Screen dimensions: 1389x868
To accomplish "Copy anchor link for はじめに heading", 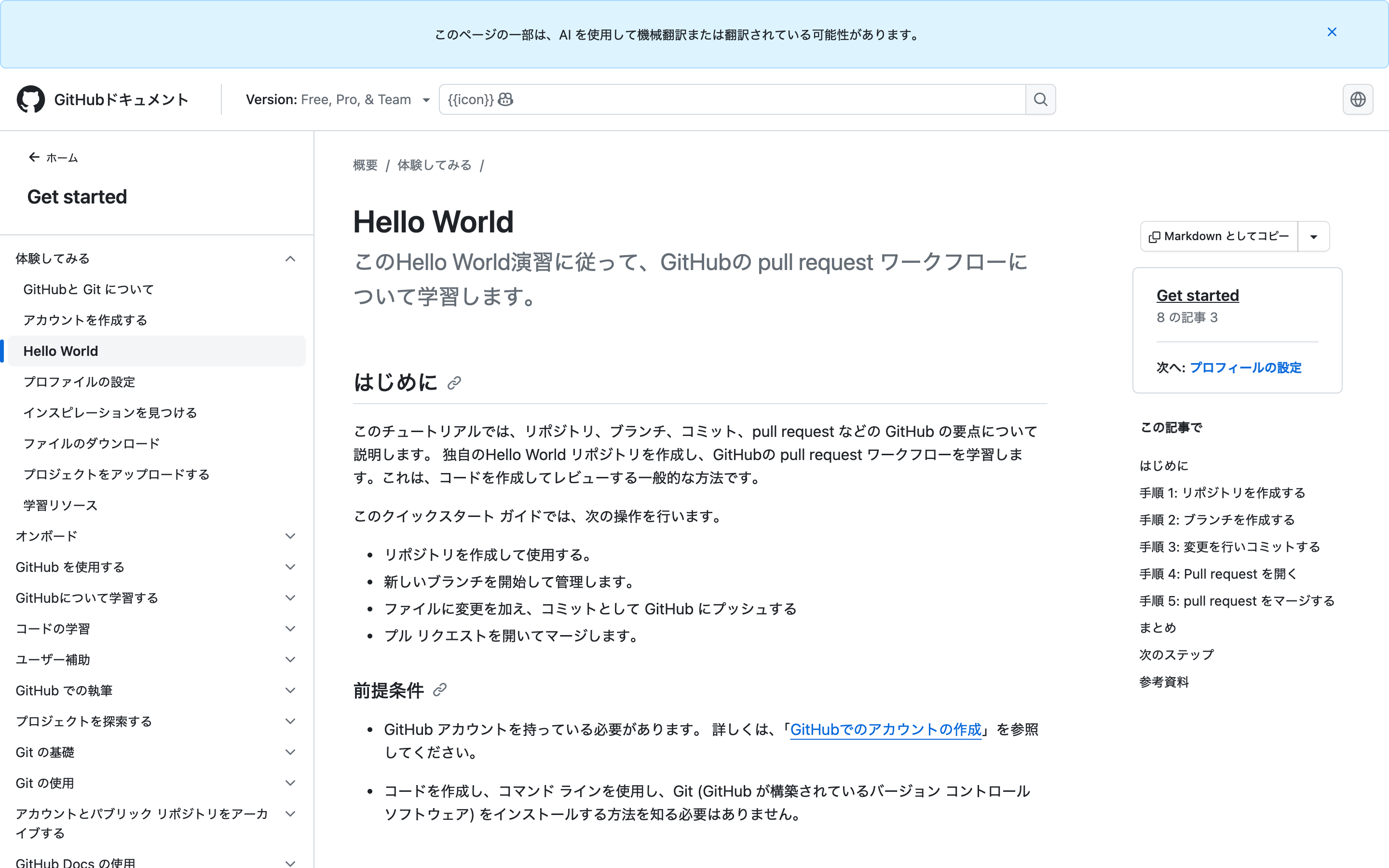I will click(x=454, y=383).
